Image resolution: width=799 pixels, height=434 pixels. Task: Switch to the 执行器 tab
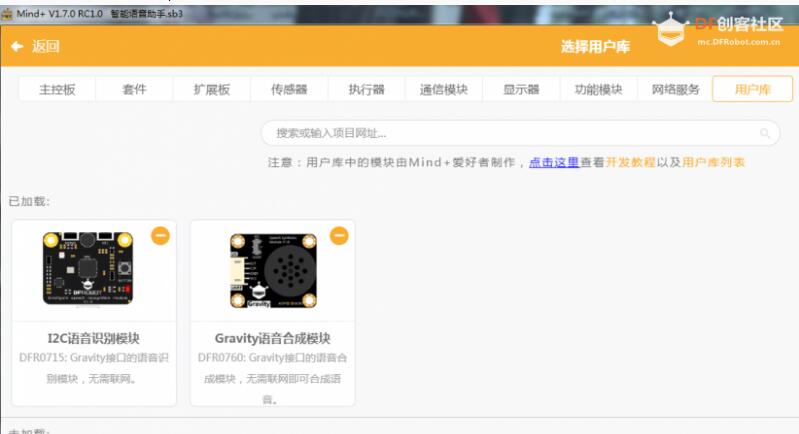pos(366,89)
